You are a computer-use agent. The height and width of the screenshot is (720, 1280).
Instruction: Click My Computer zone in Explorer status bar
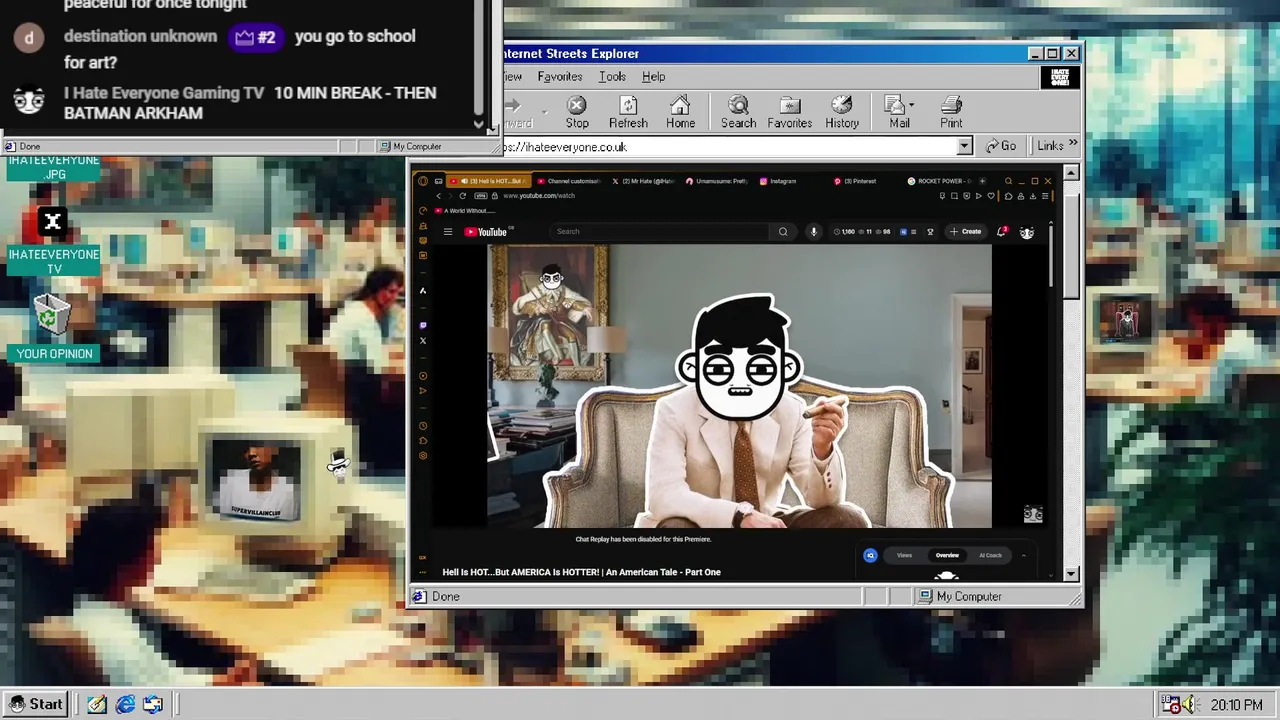968,597
